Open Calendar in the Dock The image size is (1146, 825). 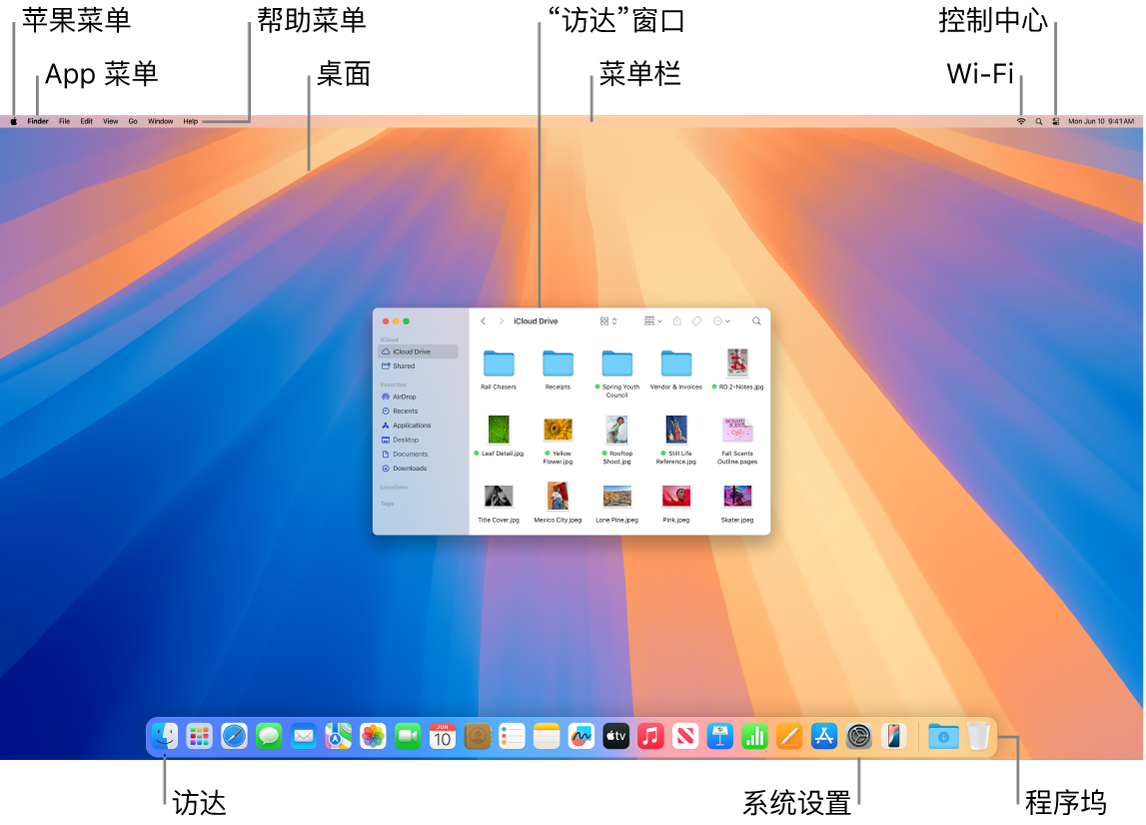pos(442,737)
